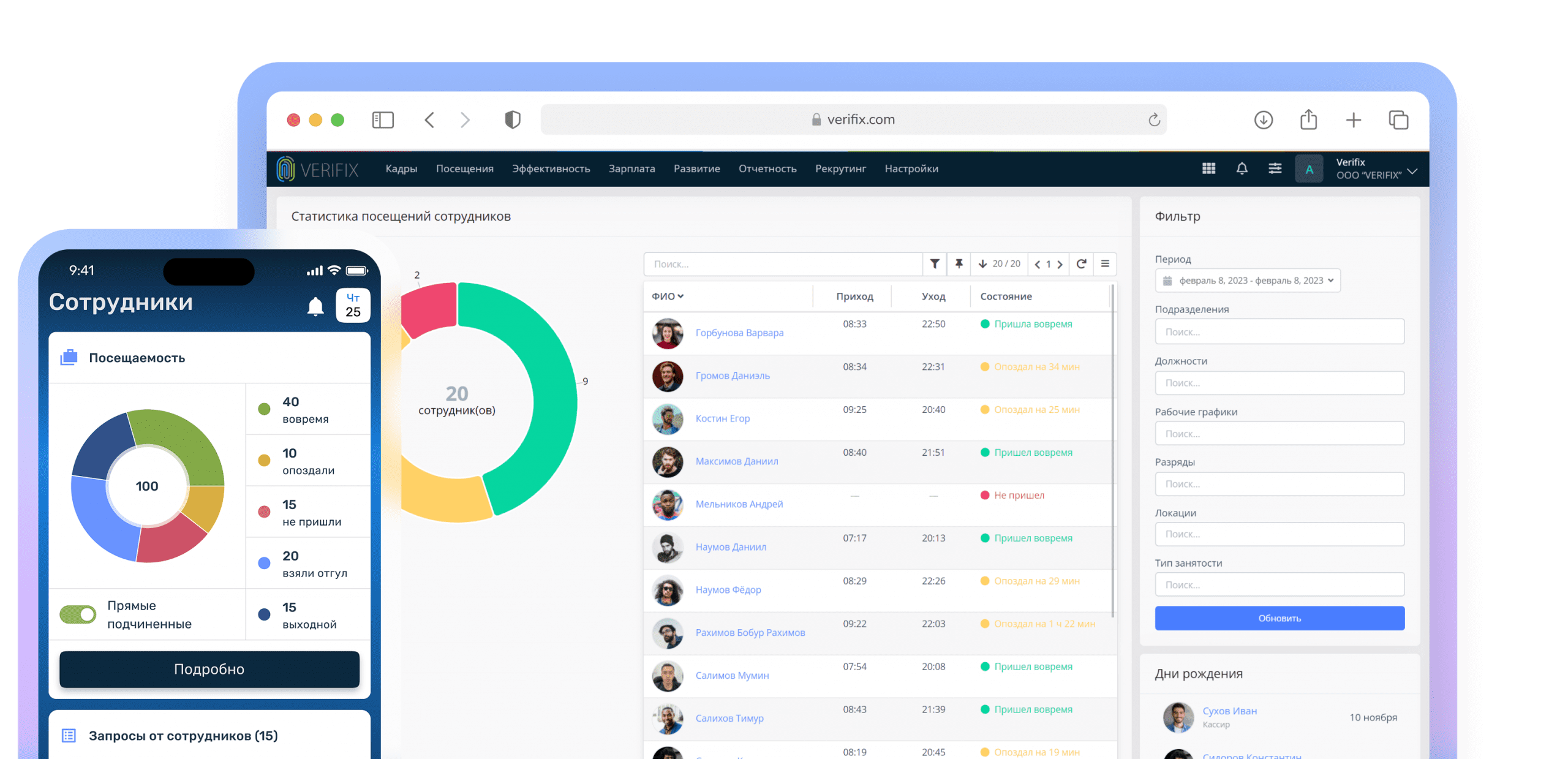The image size is (1568, 759).
Task: Open Мельников Андрей profile link
Action: point(739,504)
